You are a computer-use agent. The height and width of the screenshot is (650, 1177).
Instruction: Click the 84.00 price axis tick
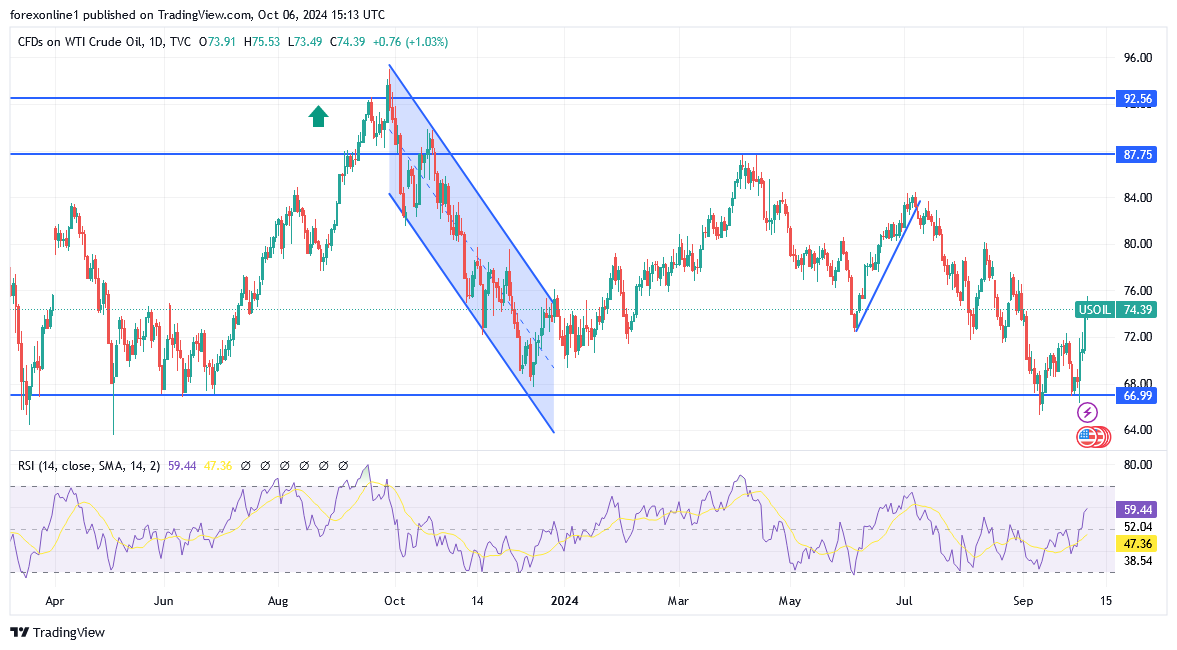click(1137, 198)
